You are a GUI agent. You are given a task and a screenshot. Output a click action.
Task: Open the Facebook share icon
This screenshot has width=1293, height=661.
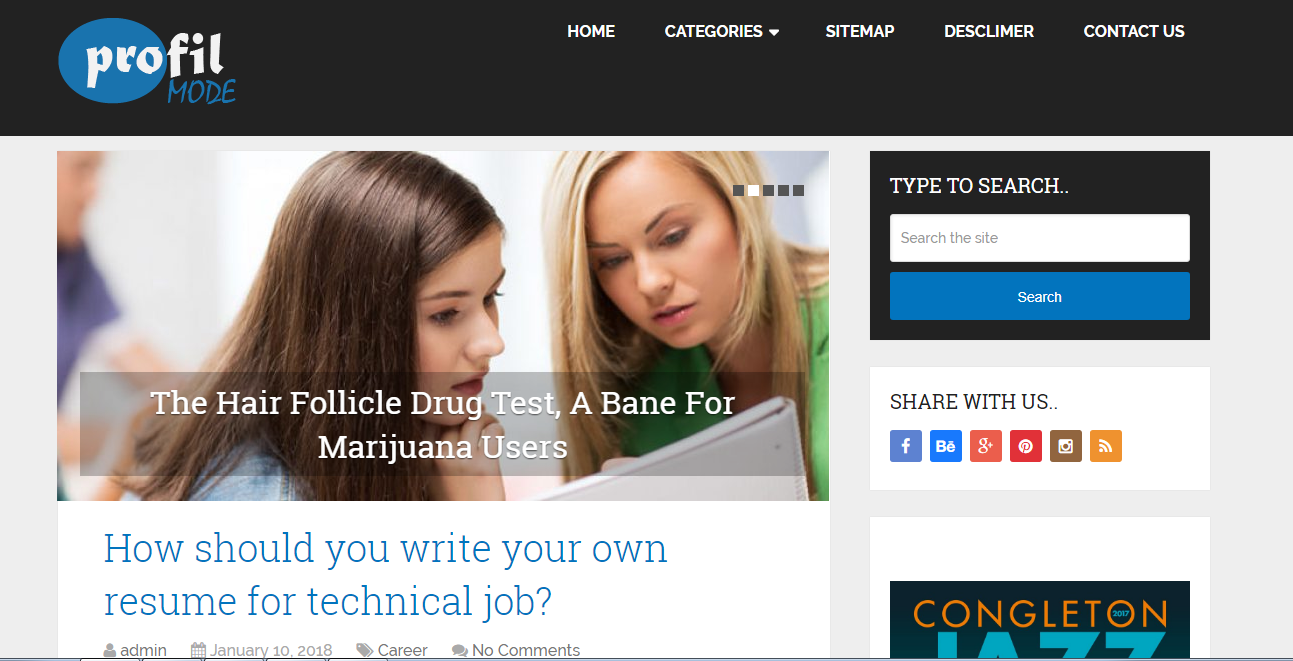click(x=906, y=446)
